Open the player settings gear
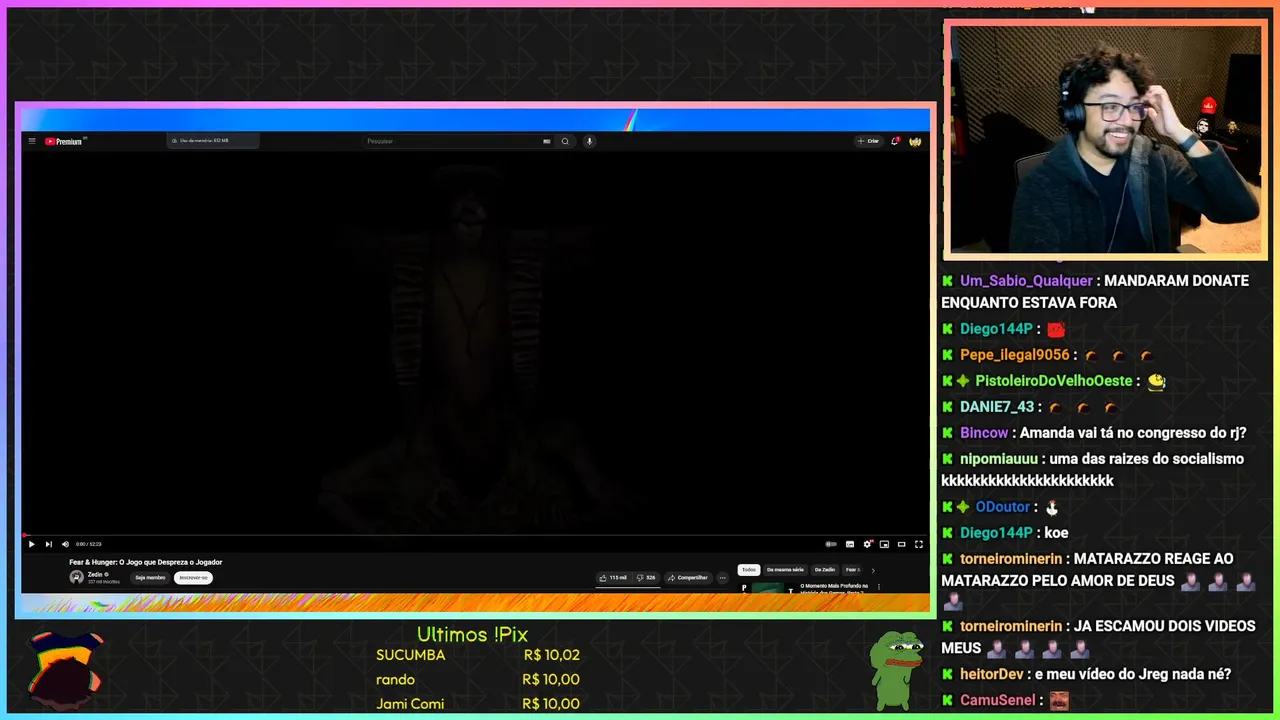Image resolution: width=1280 pixels, height=720 pixels. point(867,544)
